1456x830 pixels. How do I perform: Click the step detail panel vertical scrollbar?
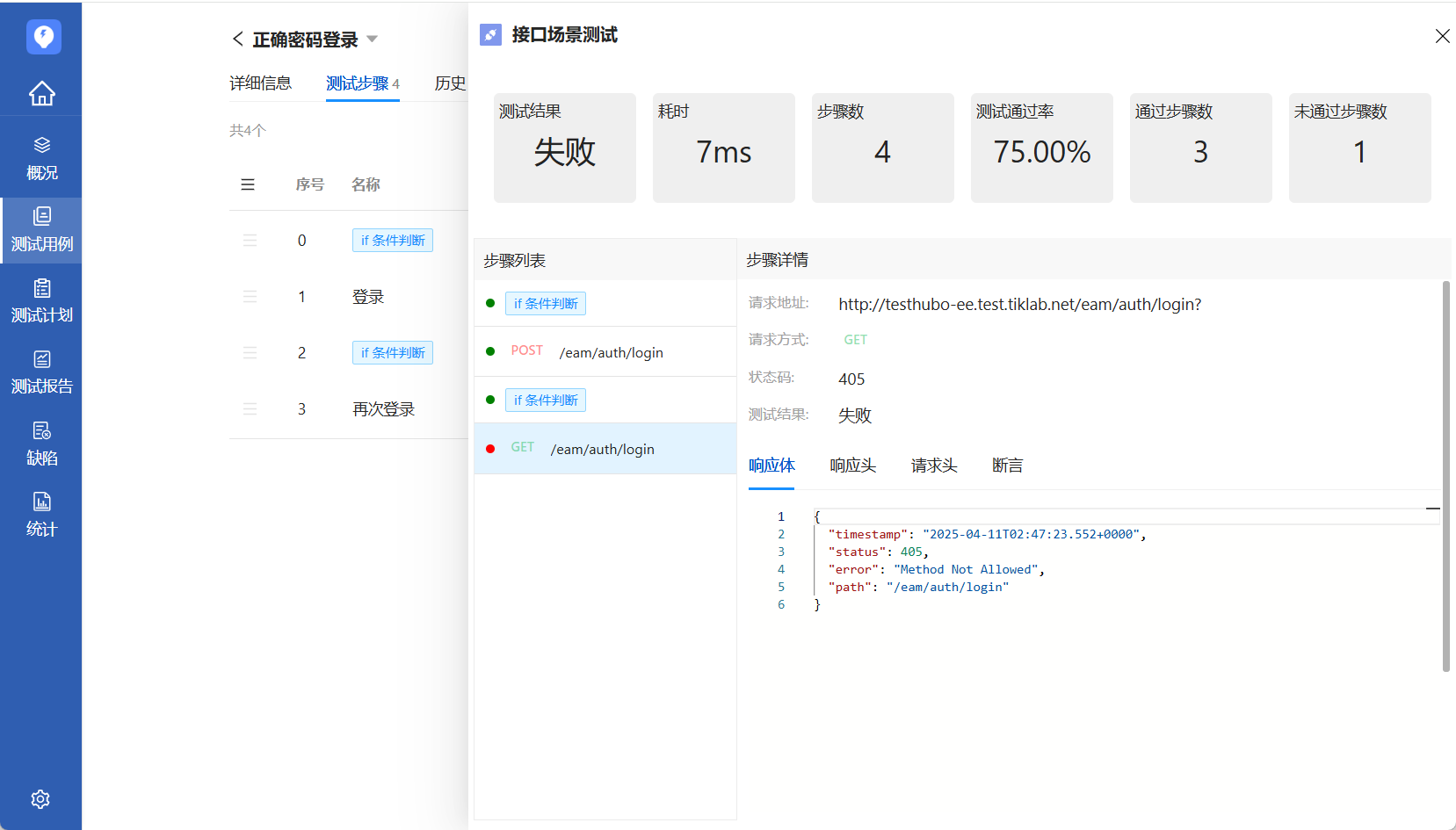[1445, 476]
